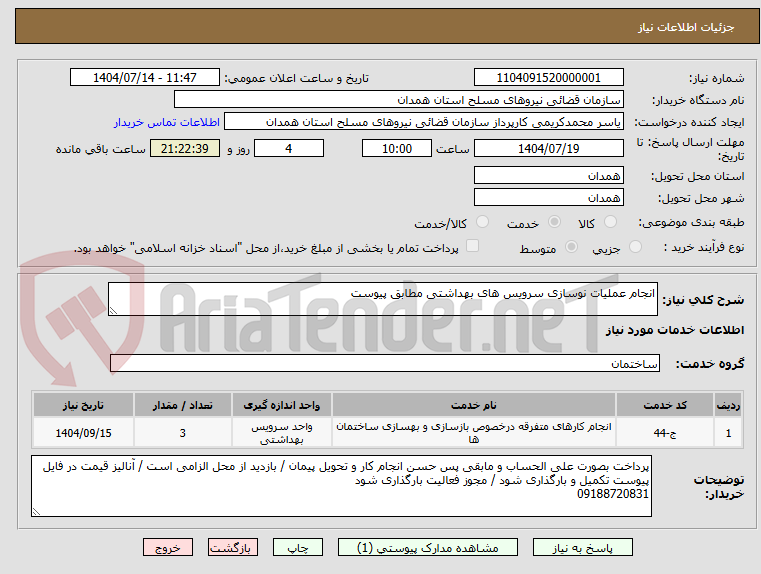Click the خروج exit button
This screenshot has width=761, height=574.
tap(168, 547)
